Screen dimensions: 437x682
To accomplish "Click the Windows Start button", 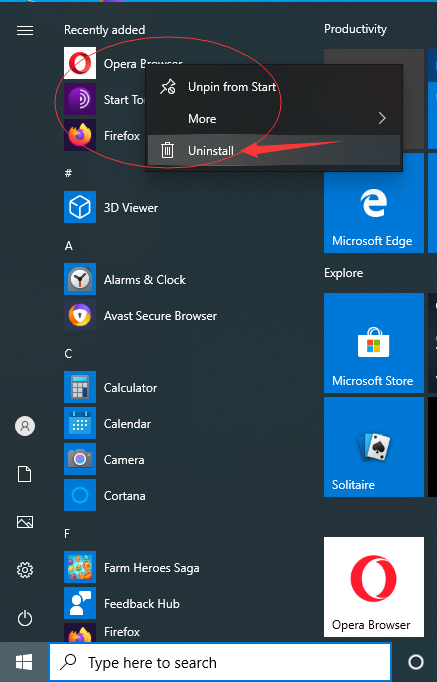I will [x=24, y=662].
